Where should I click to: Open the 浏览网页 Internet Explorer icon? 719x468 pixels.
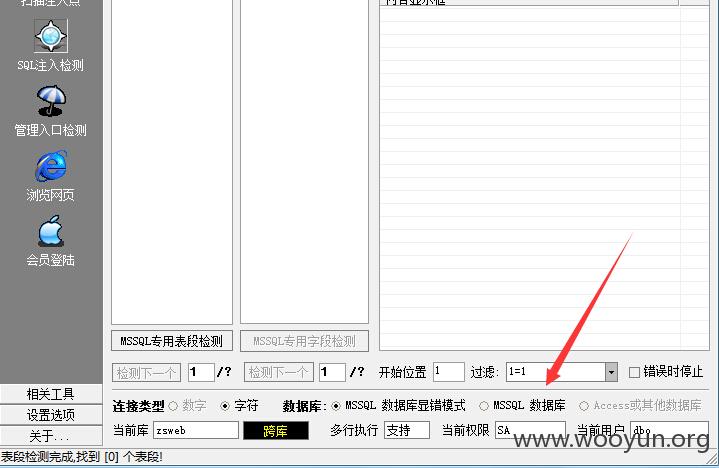pyautogui.click(x=51, y=165)
